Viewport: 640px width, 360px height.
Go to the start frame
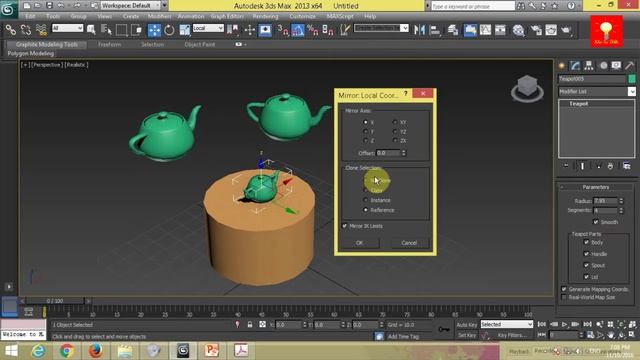tap(542, 324)
